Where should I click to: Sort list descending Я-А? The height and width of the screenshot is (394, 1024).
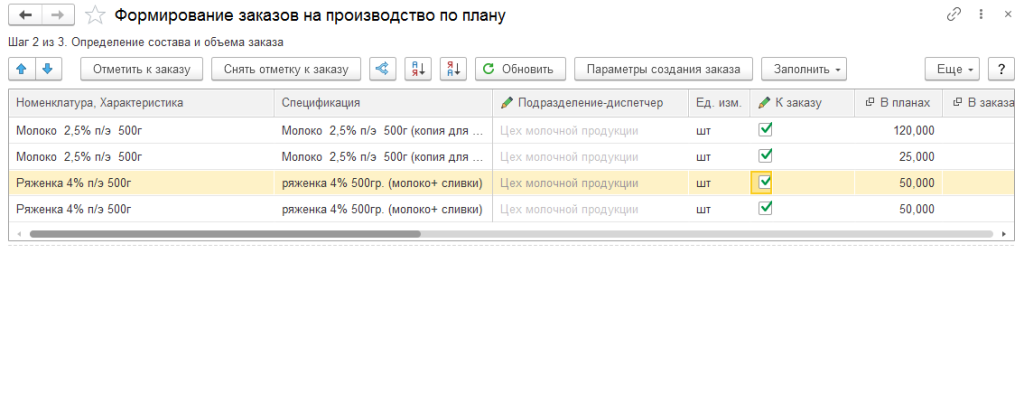(x=453, y=69)
